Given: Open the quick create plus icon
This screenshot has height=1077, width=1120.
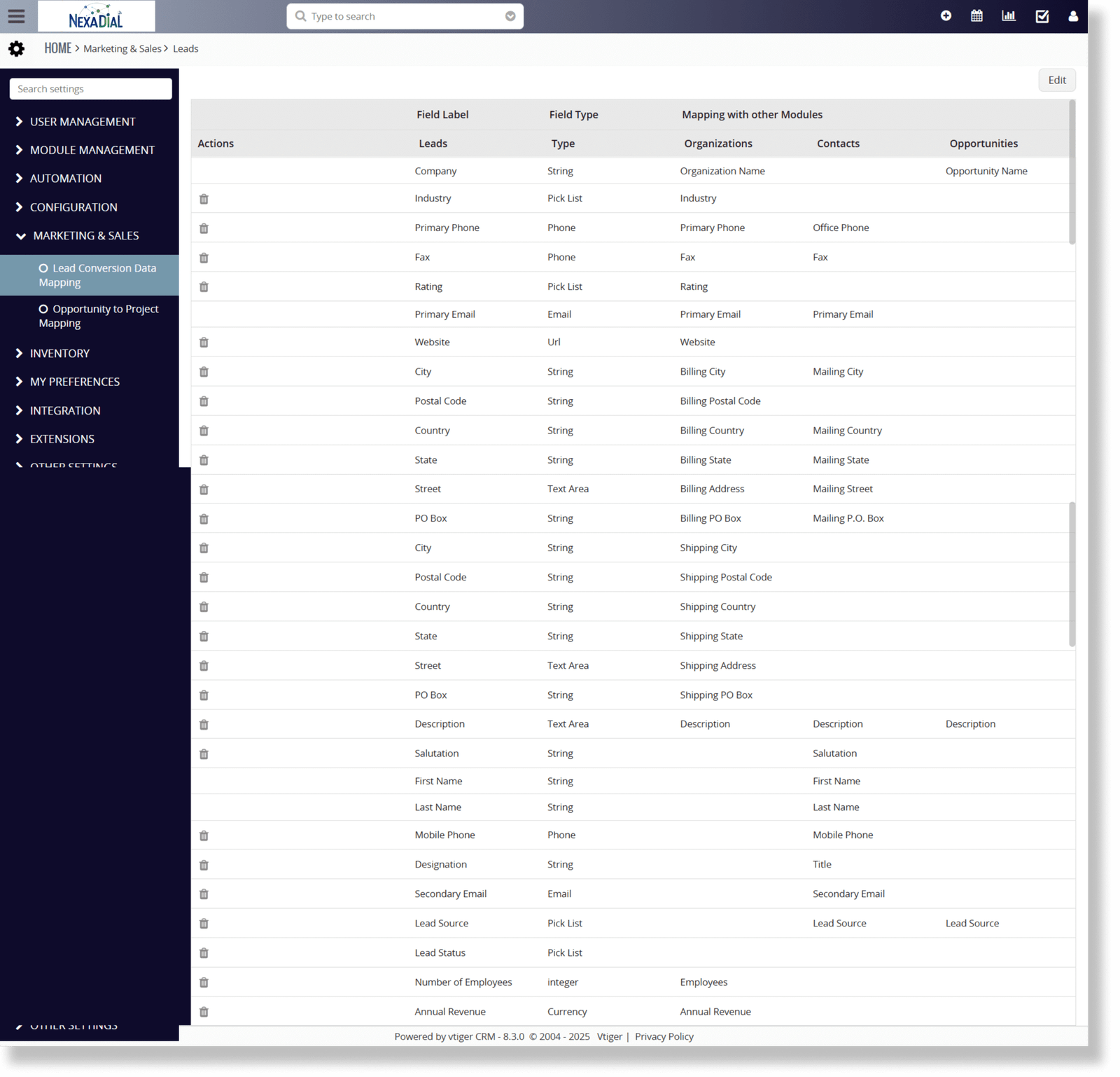Looking at the screenshot, I should pyautogui.click(x=946, y=16).
